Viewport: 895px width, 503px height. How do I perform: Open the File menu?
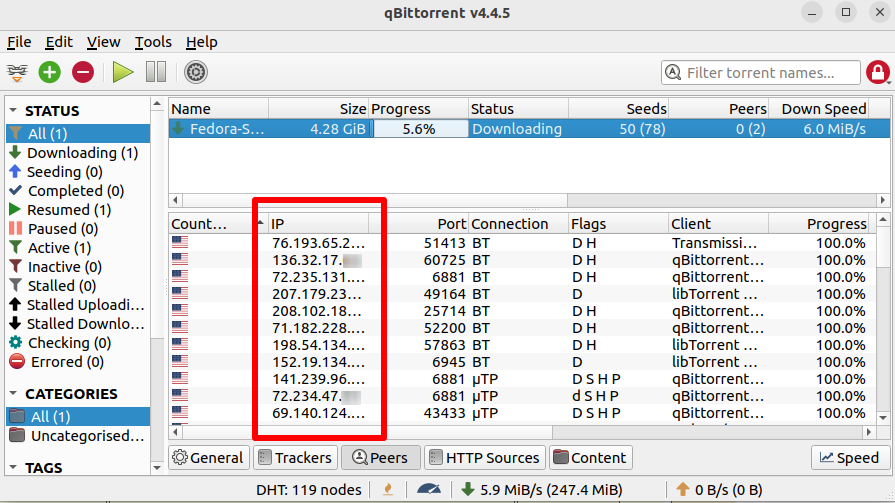[19, 42]
